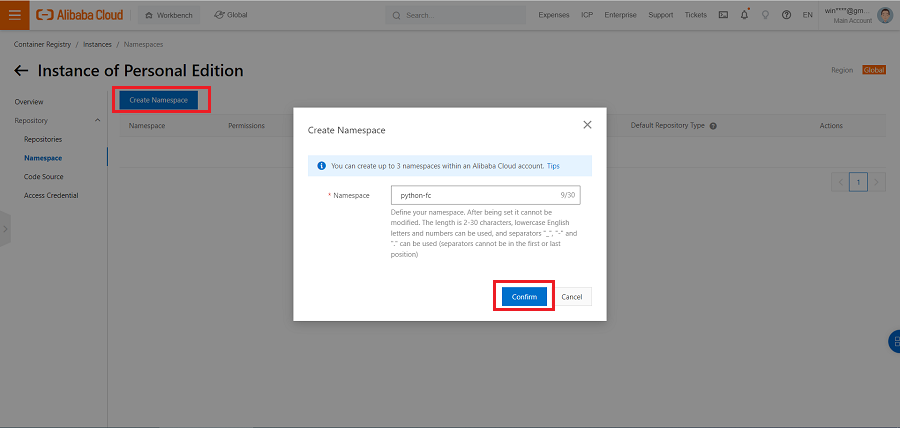Open the Workbench home button
The image size is (900, 428).
pos(169,15)
